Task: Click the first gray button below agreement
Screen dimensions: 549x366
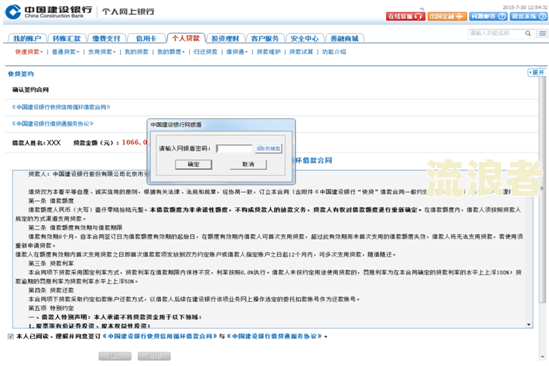Action: pyautogui.click(x=115, y=356)
